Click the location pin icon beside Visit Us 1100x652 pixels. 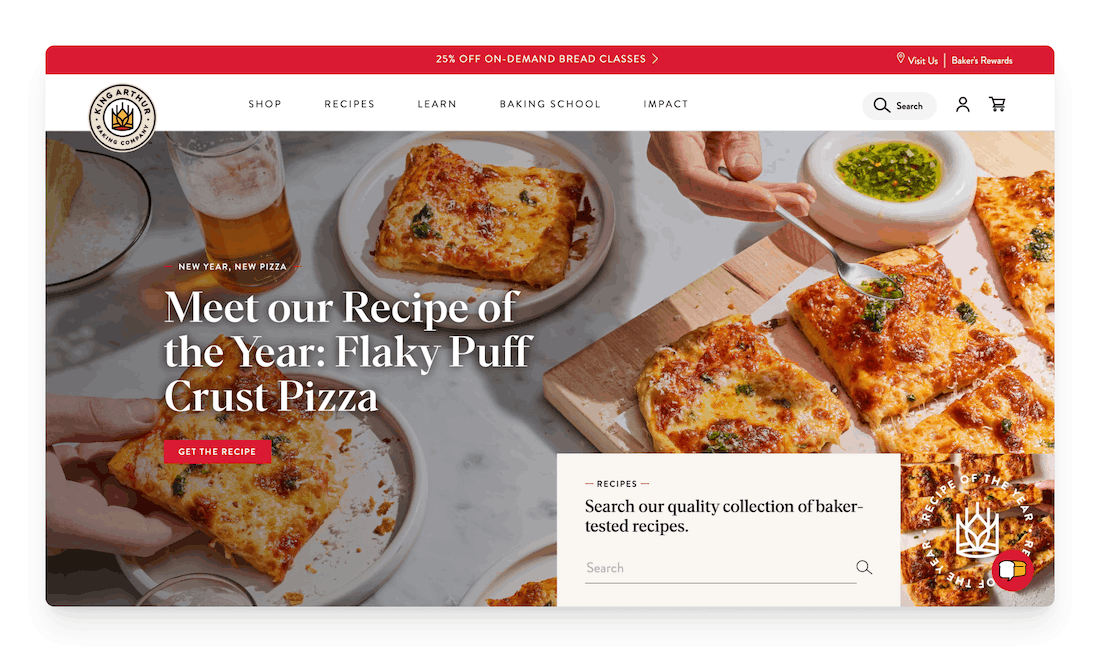click(x=900, y=58)
